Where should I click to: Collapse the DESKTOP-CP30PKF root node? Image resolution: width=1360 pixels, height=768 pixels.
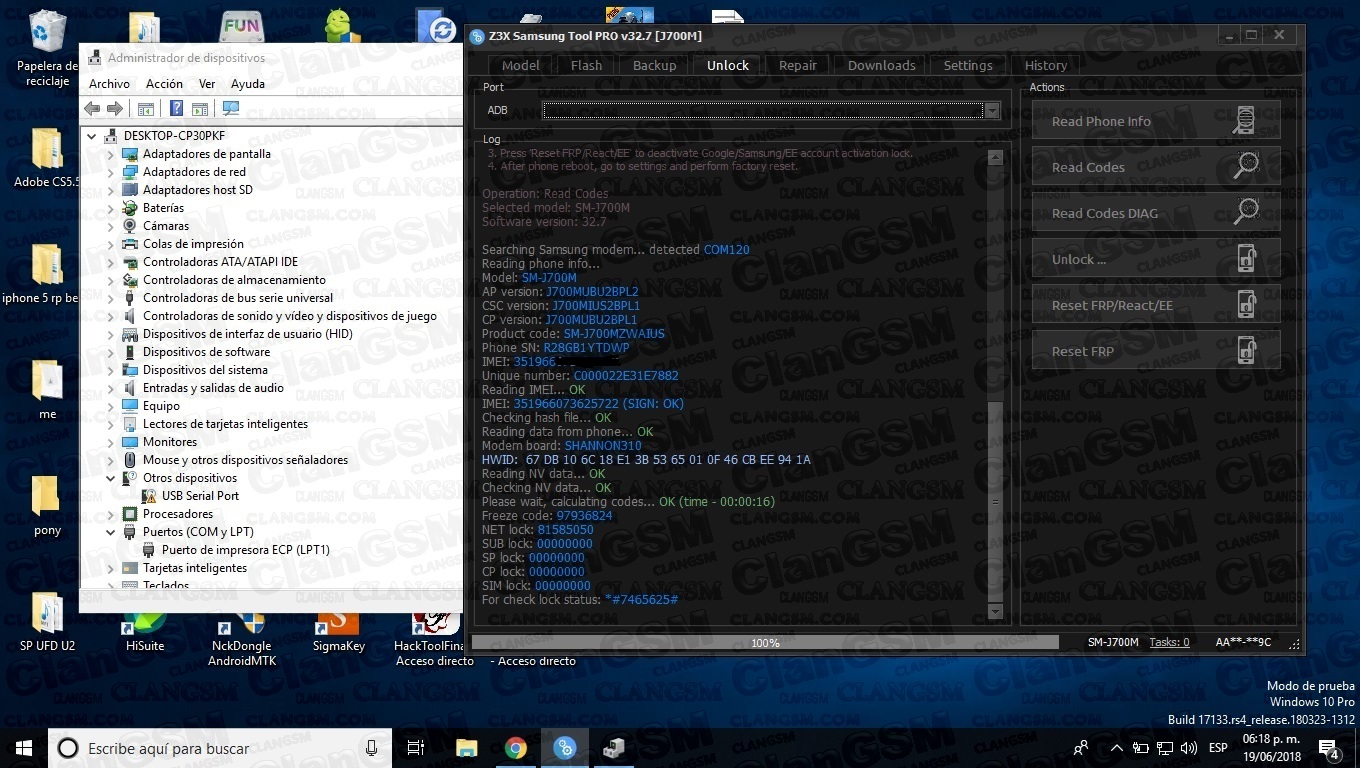pos(93,136)
